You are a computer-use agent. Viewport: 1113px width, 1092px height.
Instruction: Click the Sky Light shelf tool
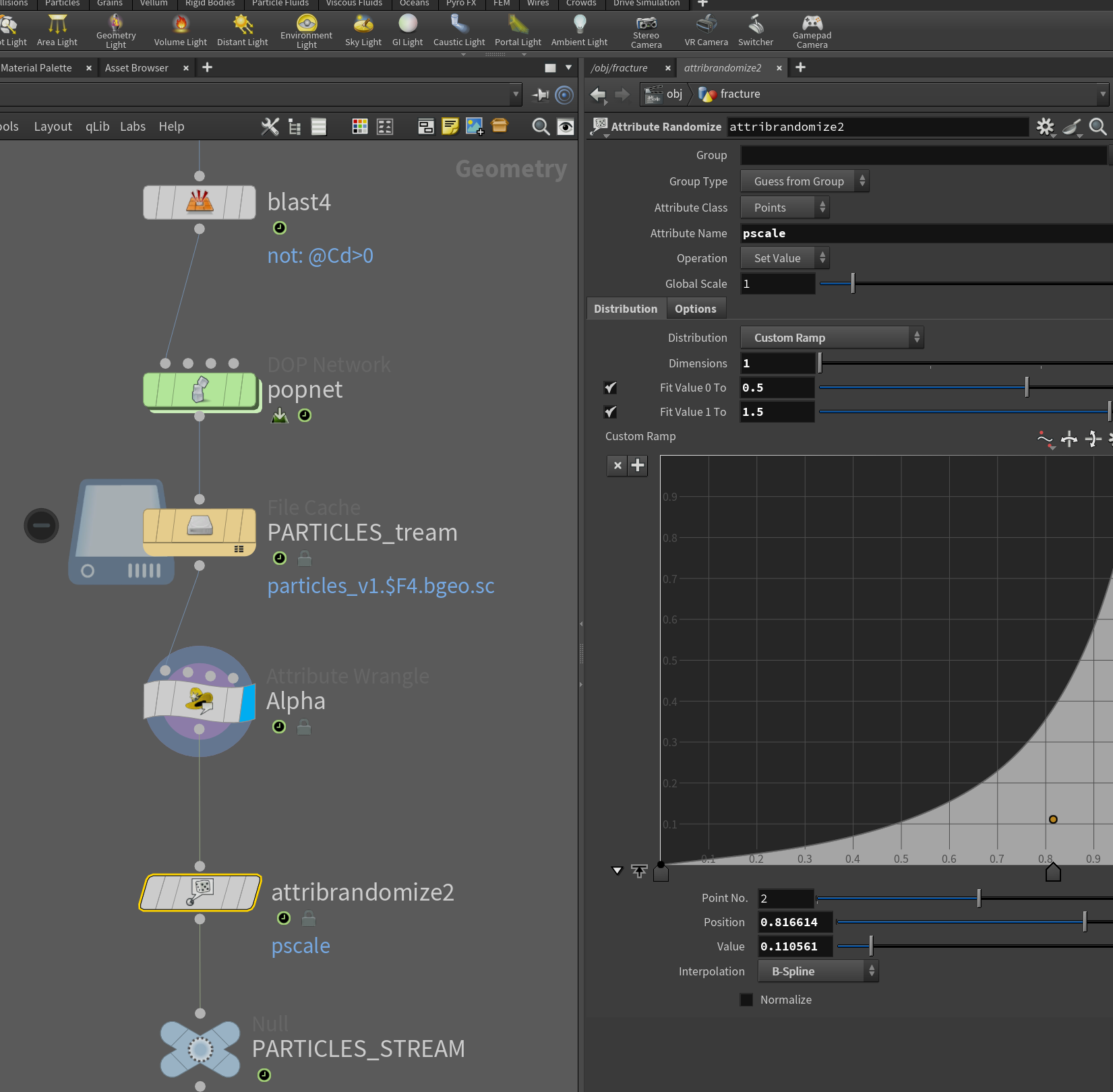coord(363,31)
